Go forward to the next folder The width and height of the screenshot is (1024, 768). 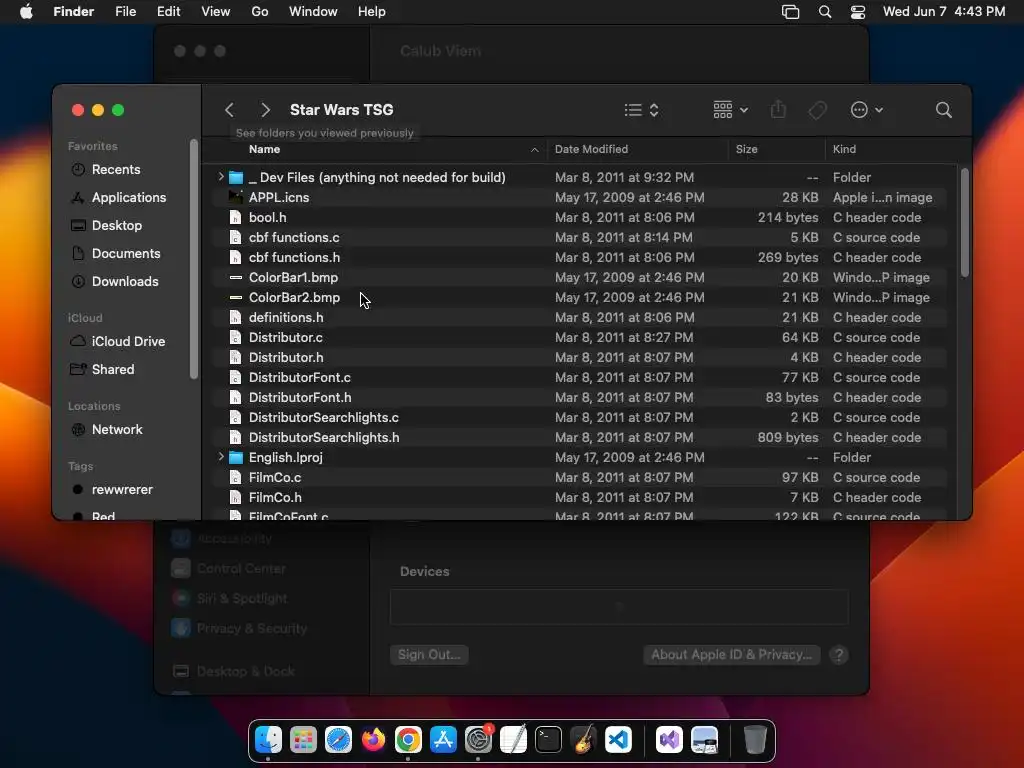(265, 110)
